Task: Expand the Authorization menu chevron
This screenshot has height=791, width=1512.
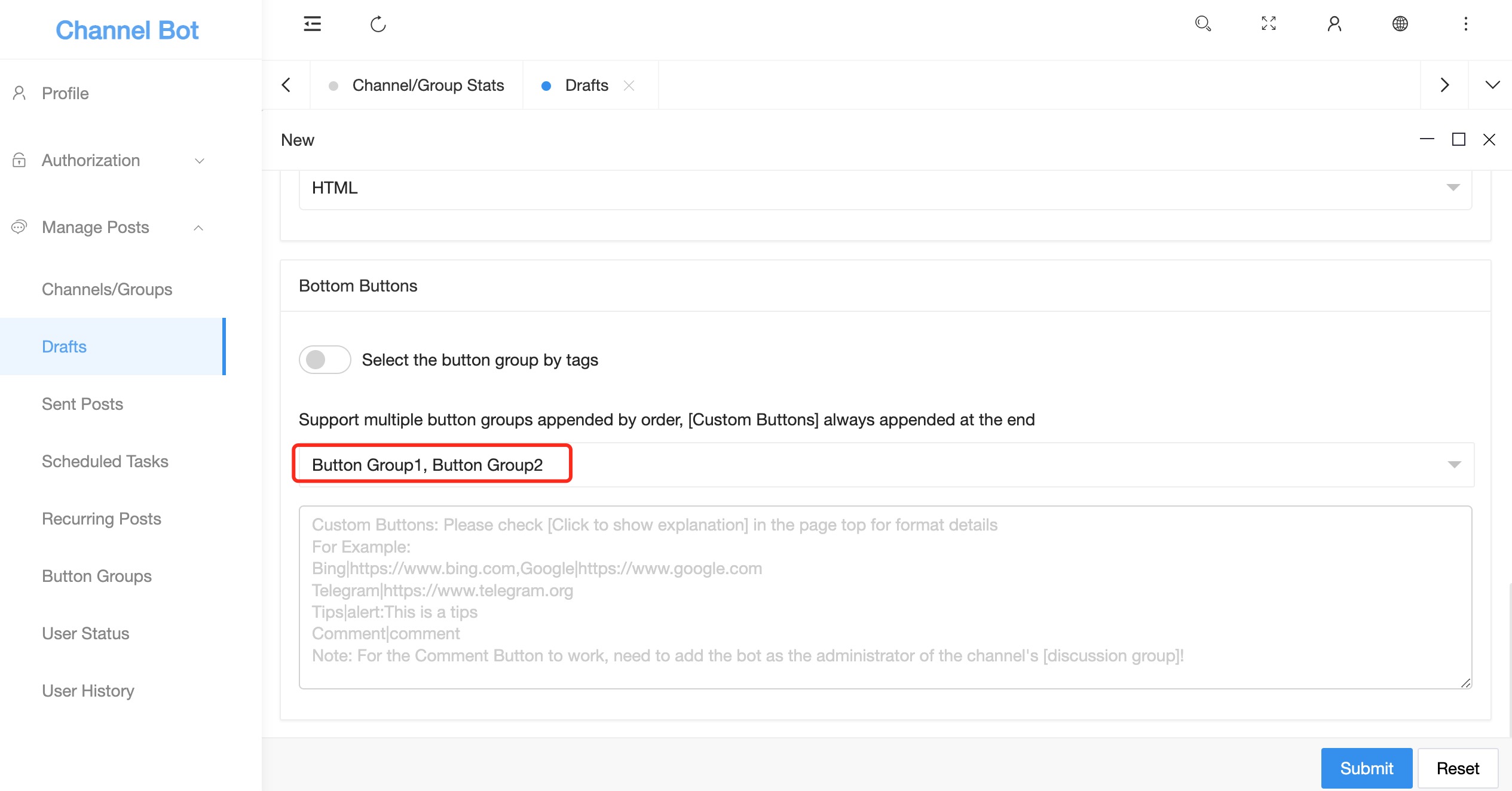Action: pyautogui.click(x=200, y=161)
